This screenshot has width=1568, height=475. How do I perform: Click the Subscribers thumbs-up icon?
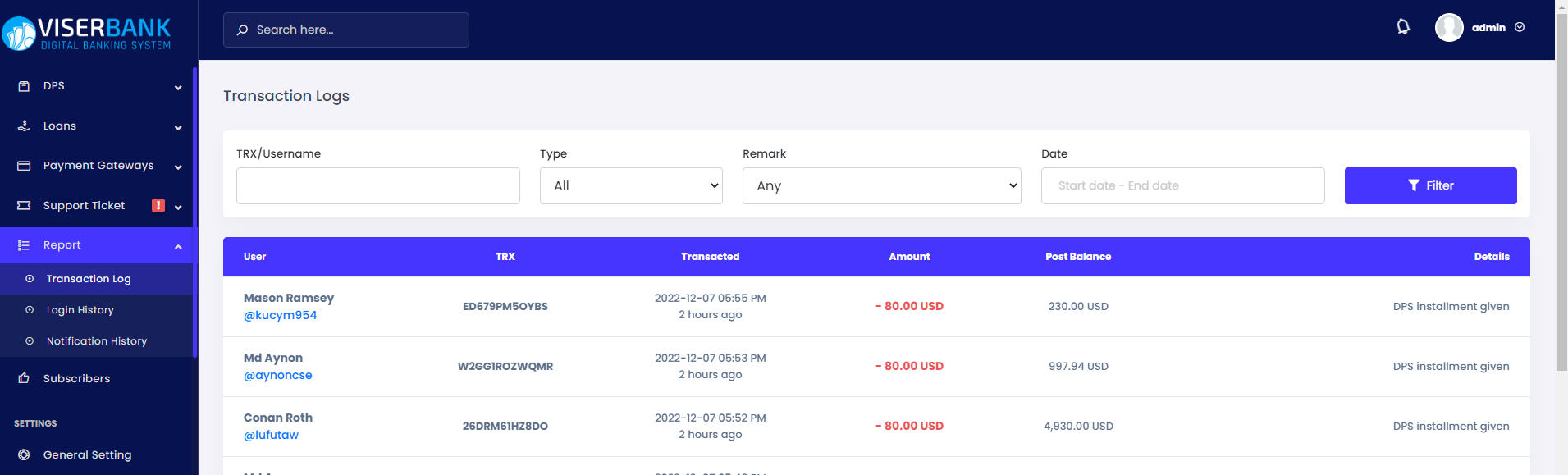[x=24, y=378]
